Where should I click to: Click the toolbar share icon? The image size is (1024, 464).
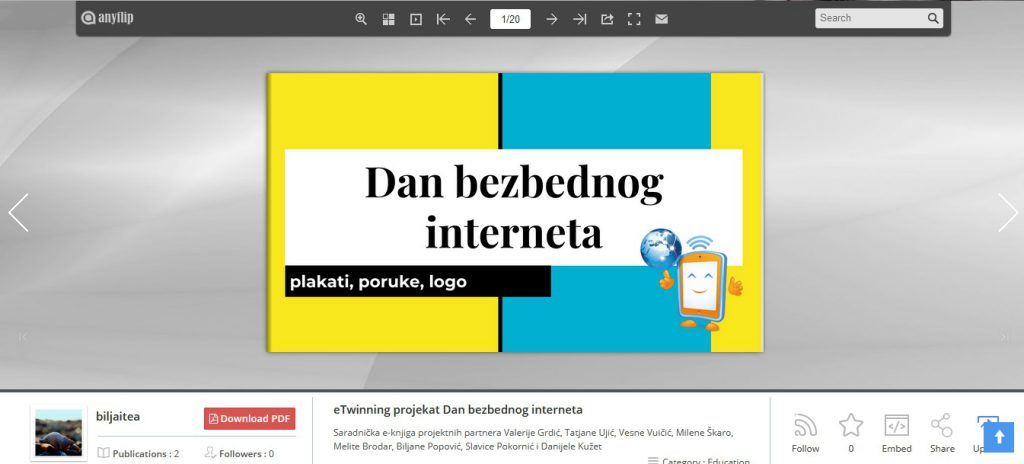pyautogui.click(x=606, y=19)
